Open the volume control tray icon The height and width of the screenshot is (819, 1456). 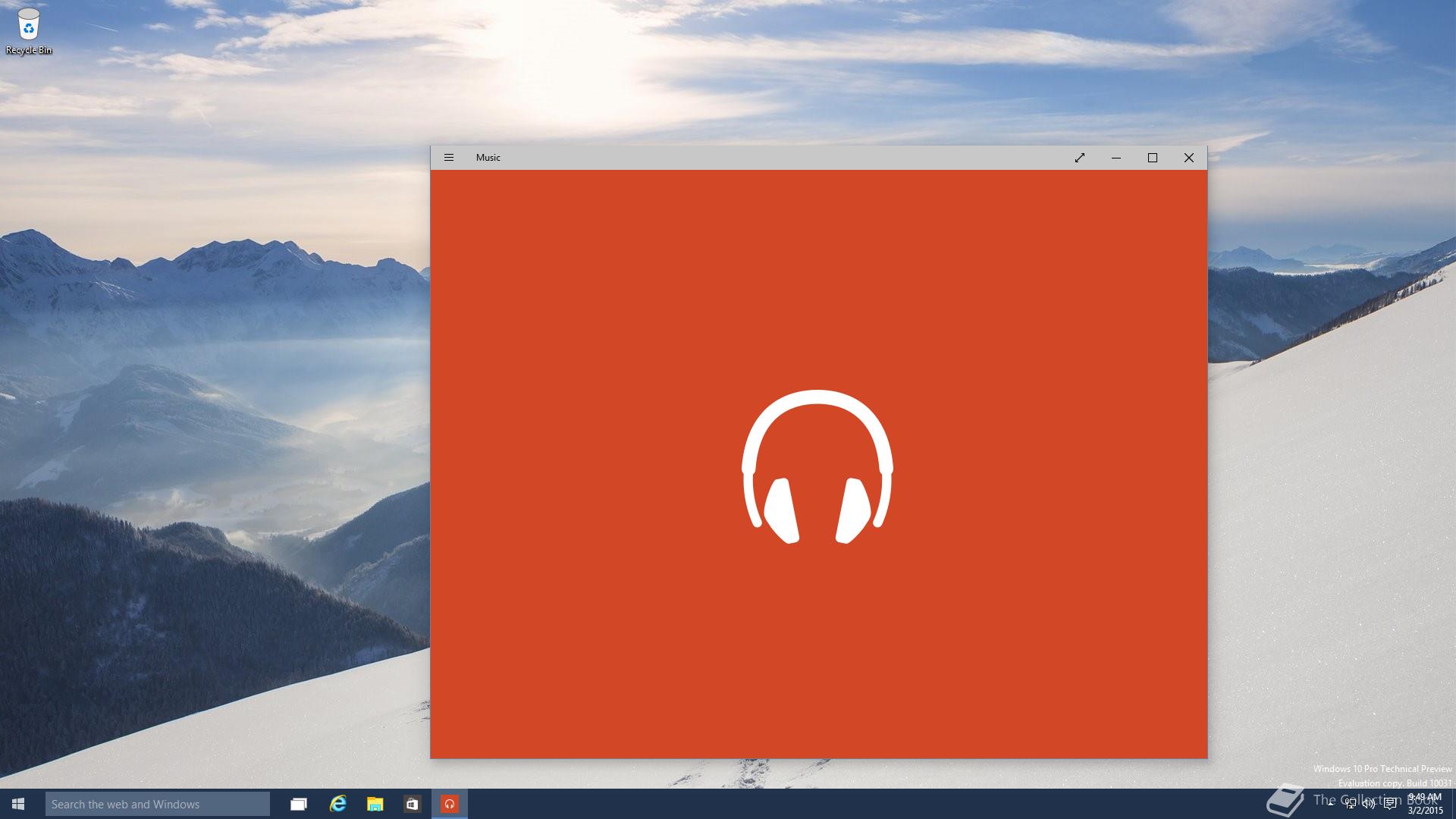(x=1369, y=804)
